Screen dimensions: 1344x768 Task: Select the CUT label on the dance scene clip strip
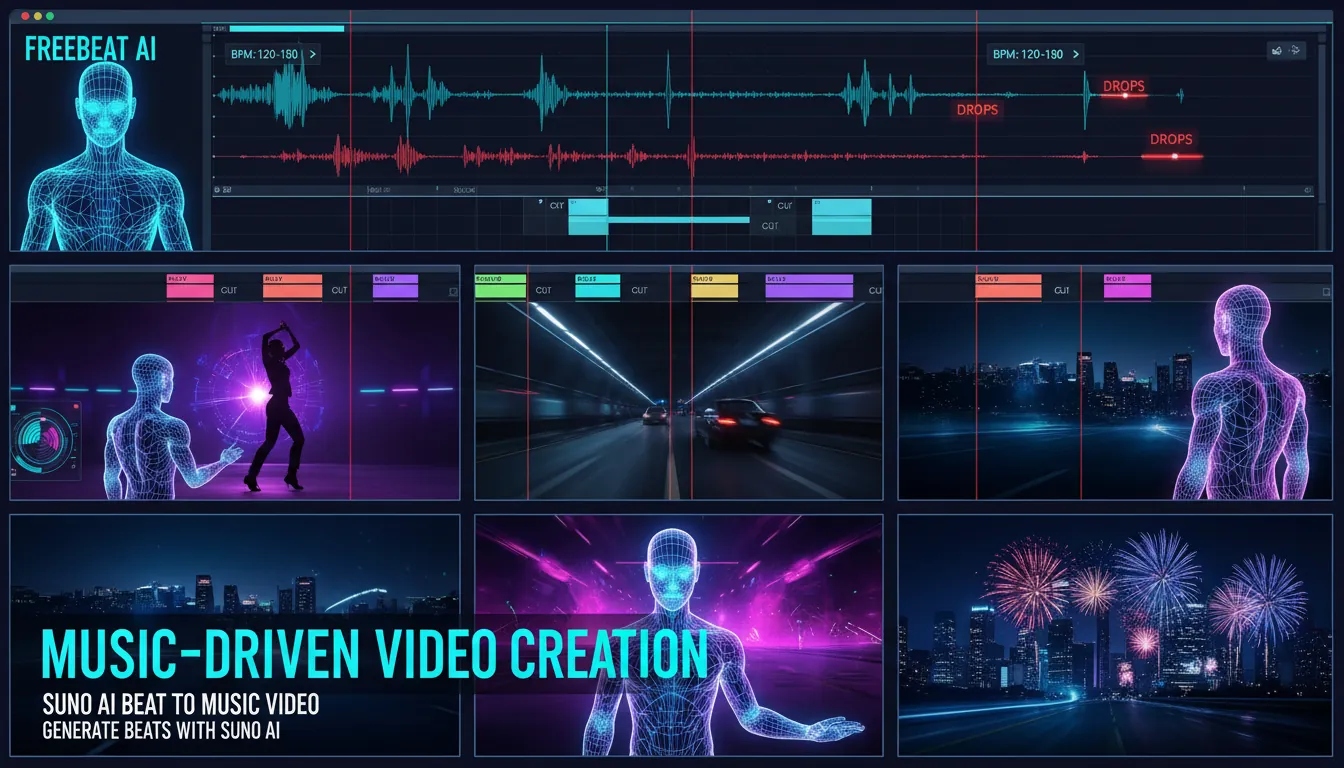click(x=228, y=289)
